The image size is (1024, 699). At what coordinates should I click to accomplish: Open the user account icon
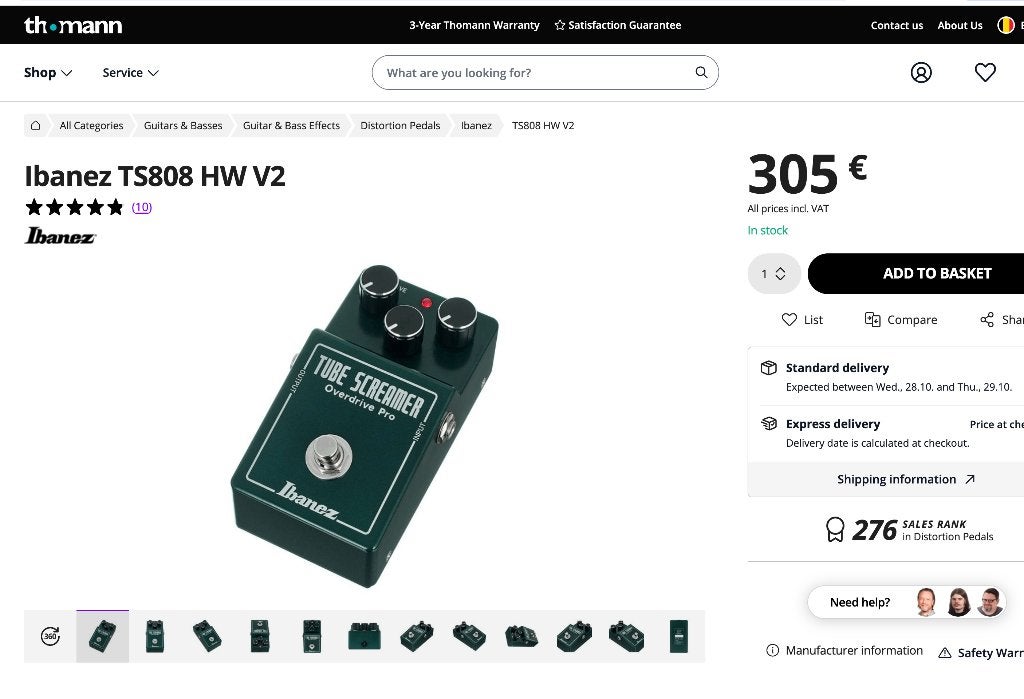[x=921, y=73]
